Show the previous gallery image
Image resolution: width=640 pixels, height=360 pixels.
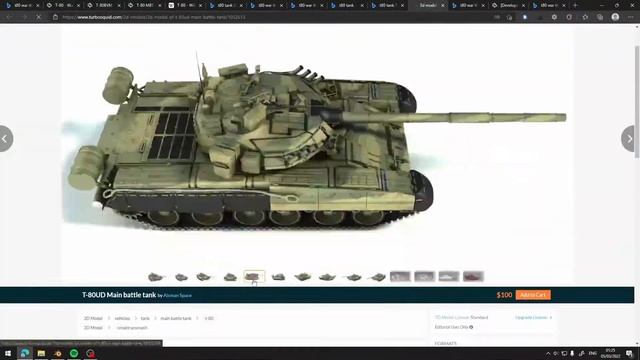[x=5, y=139]
